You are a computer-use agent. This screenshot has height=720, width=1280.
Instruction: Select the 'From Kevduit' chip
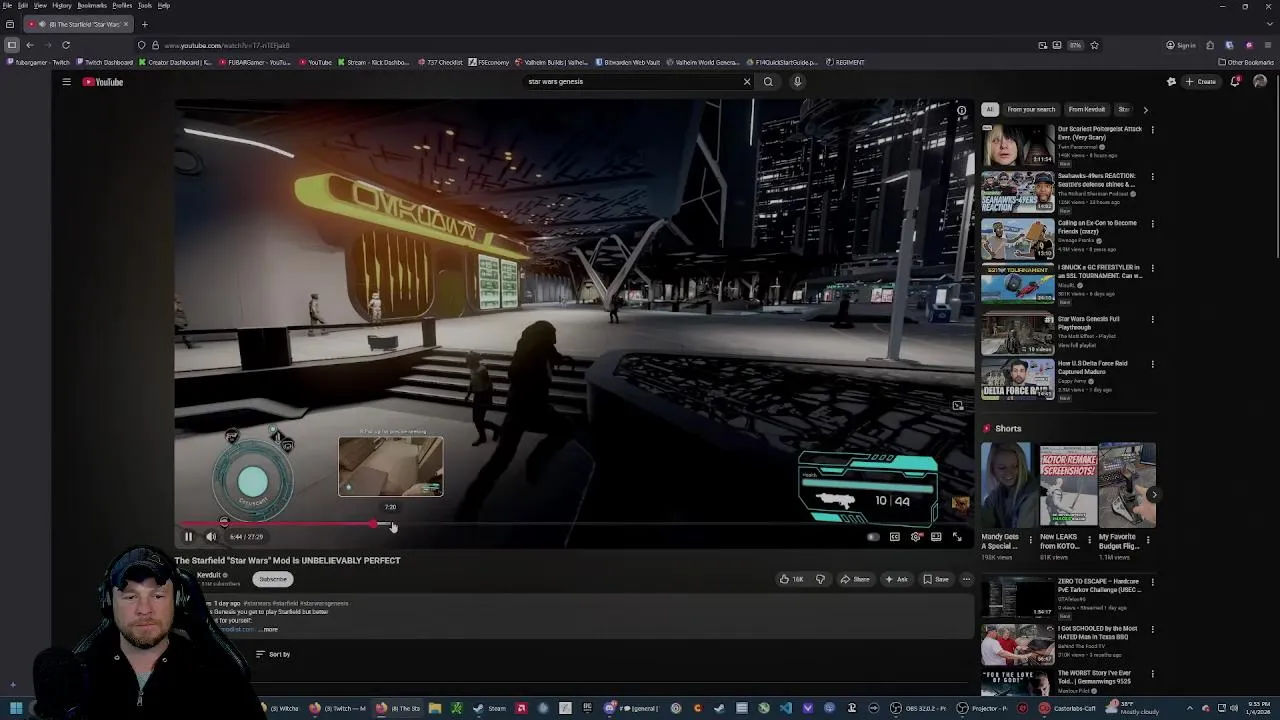[1086, 109]
